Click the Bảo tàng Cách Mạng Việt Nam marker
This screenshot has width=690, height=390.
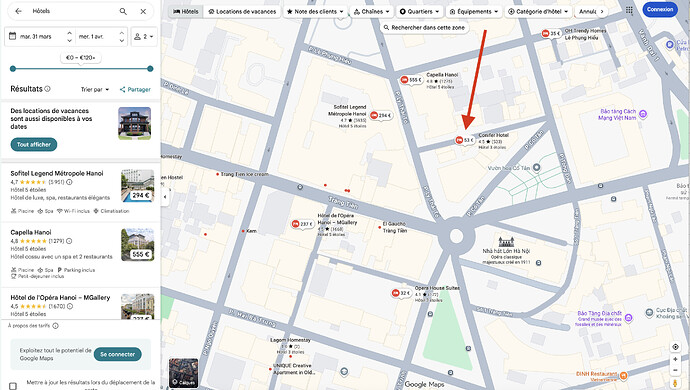click(x=643, y=114)
